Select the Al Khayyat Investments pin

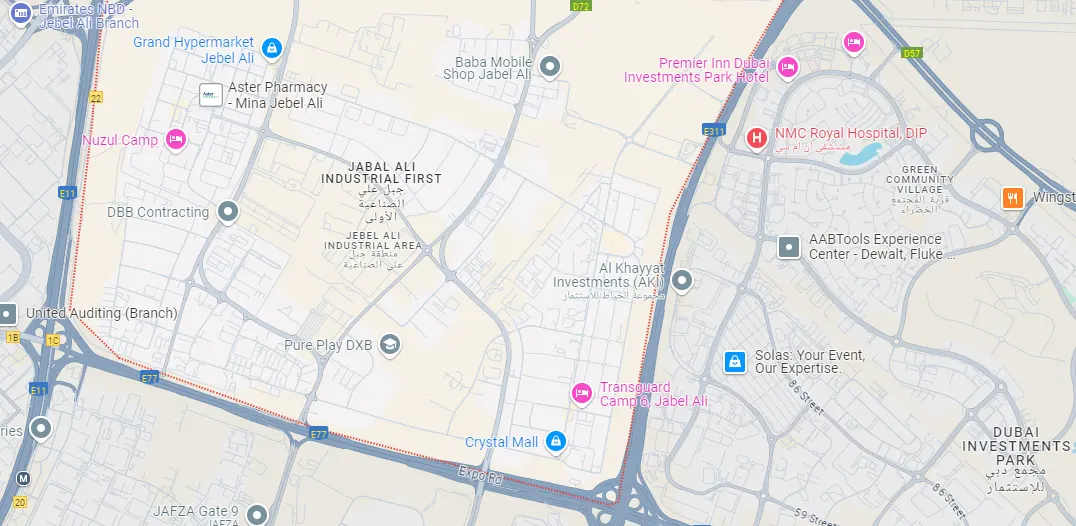pos(681,280)
